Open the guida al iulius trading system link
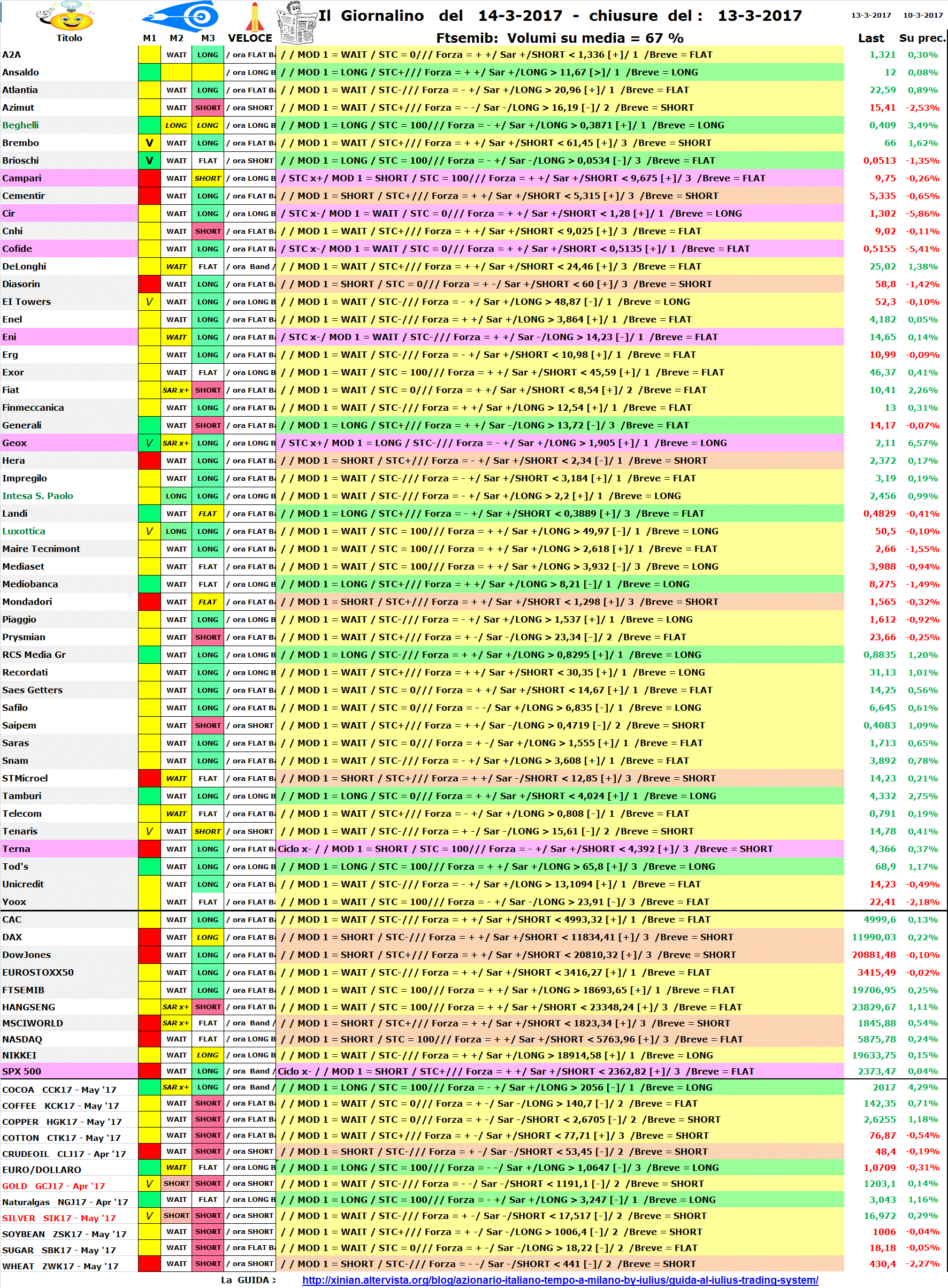 pyautogui.click(x=560, y=1280)
